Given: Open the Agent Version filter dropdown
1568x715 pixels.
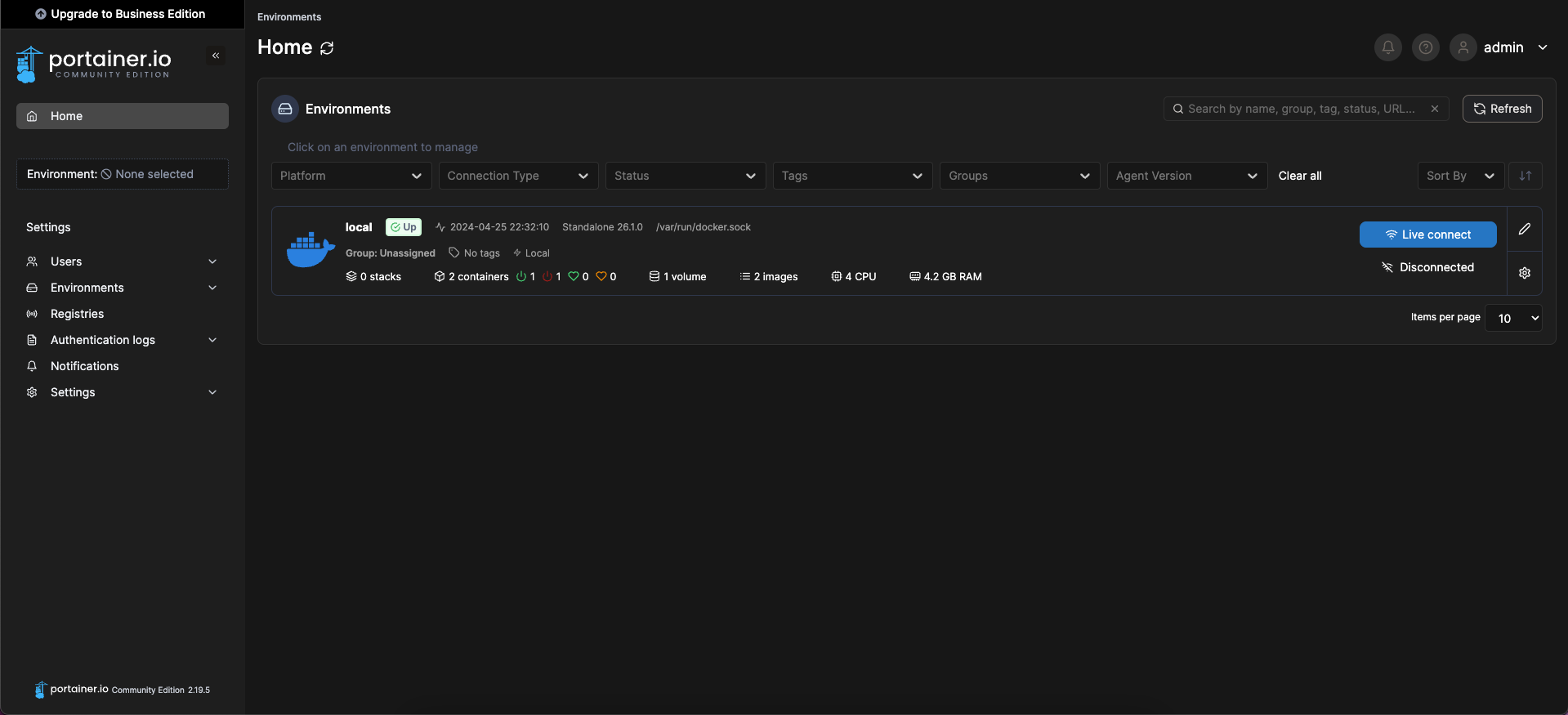Looking at the screenshot, I should point(1187,176).
